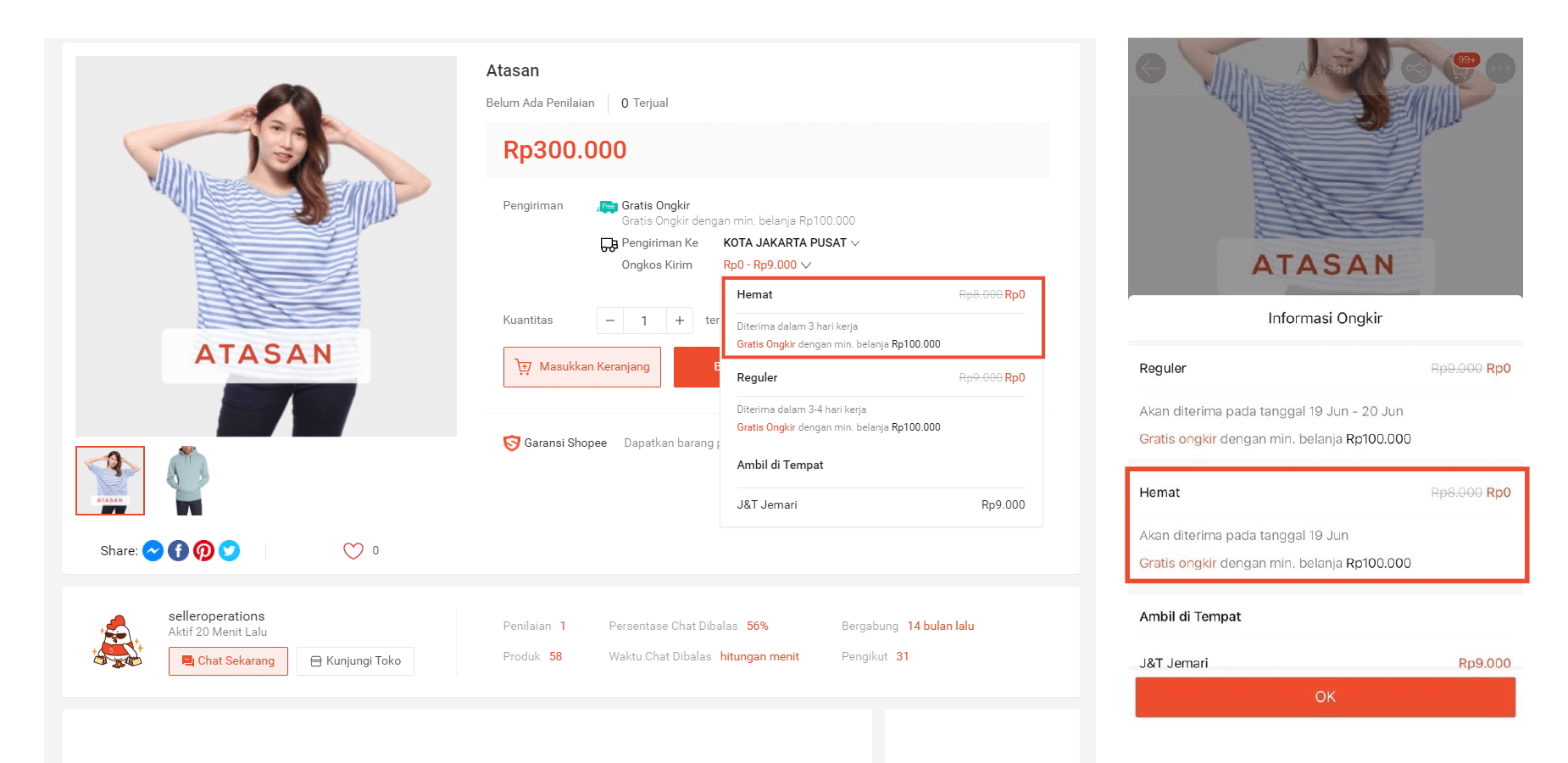Screen dimensions: 1568x763
Task: Click the quantity input field
Action: tap(644, 320)
